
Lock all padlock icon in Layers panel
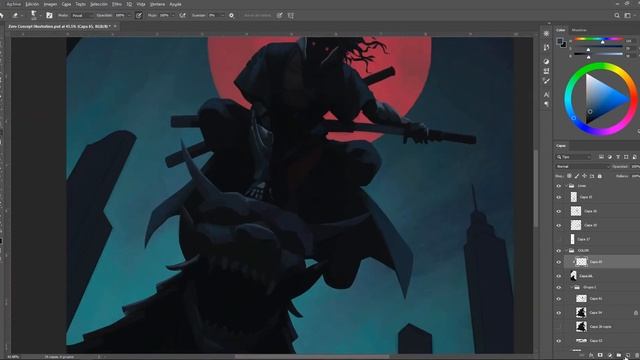(x=600, y=176)
